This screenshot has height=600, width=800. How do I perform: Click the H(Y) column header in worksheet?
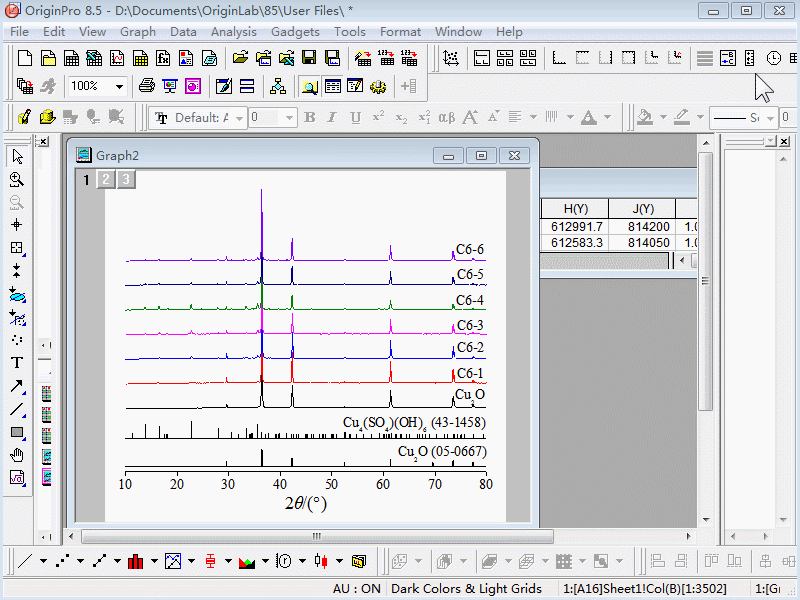[575, 209]
